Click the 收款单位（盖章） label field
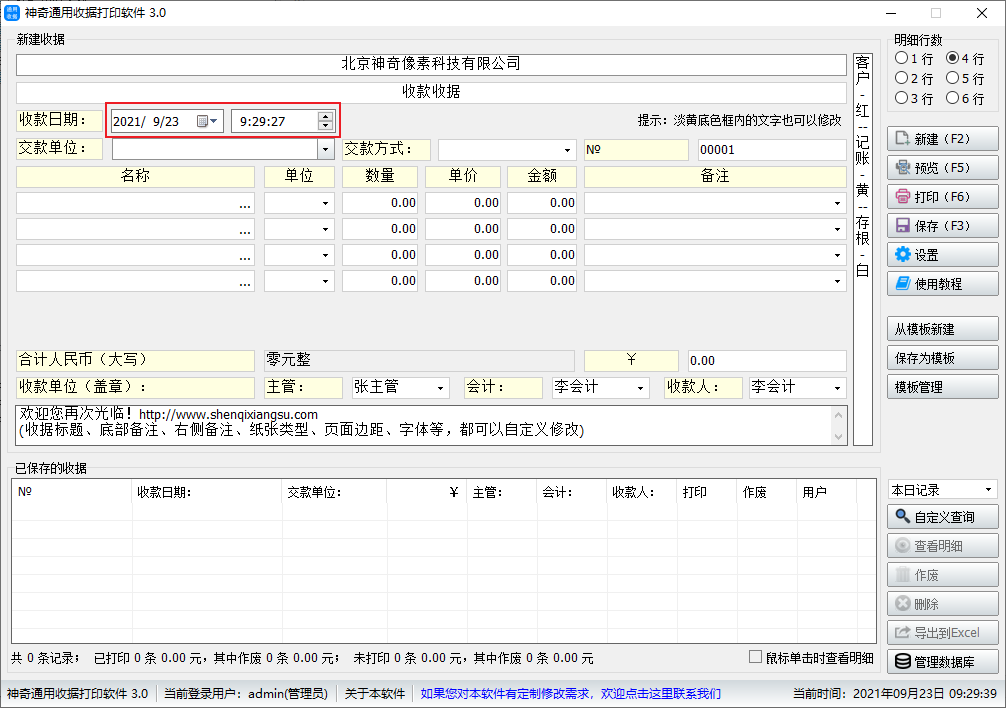The height and width of the screenshot is (708, 1006). coord(135,387)
